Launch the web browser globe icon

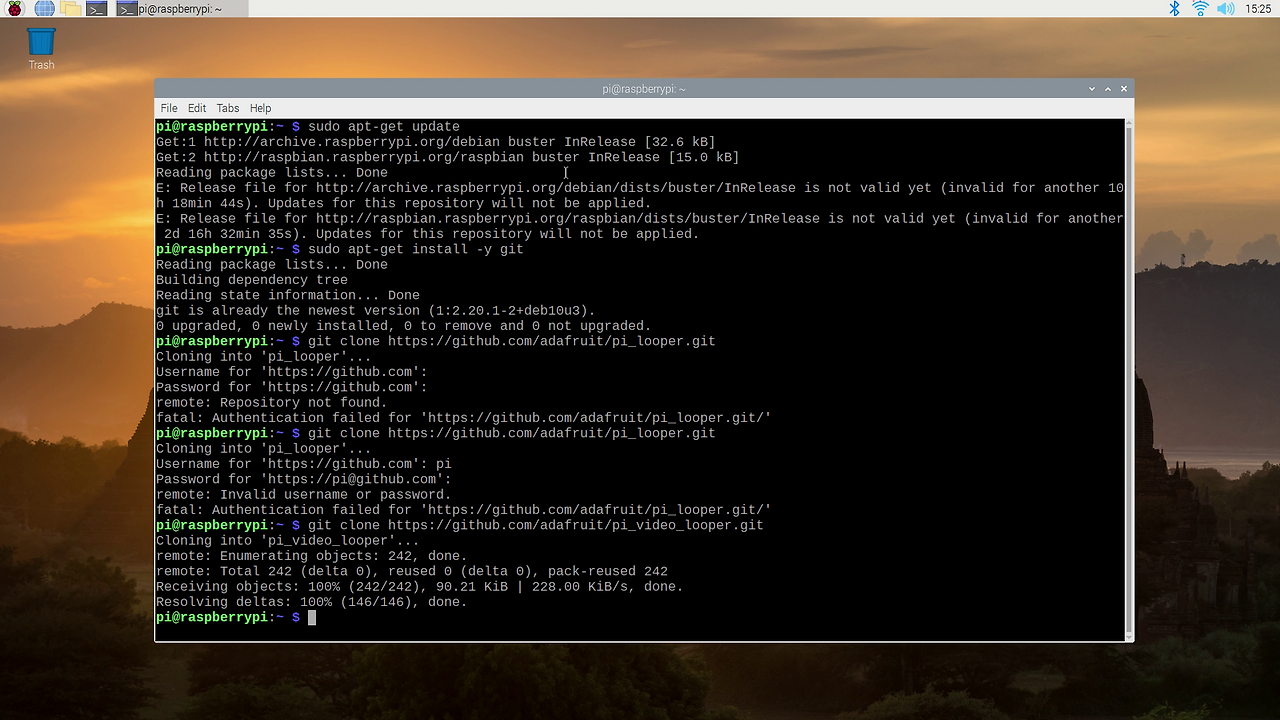coord(44,9)
